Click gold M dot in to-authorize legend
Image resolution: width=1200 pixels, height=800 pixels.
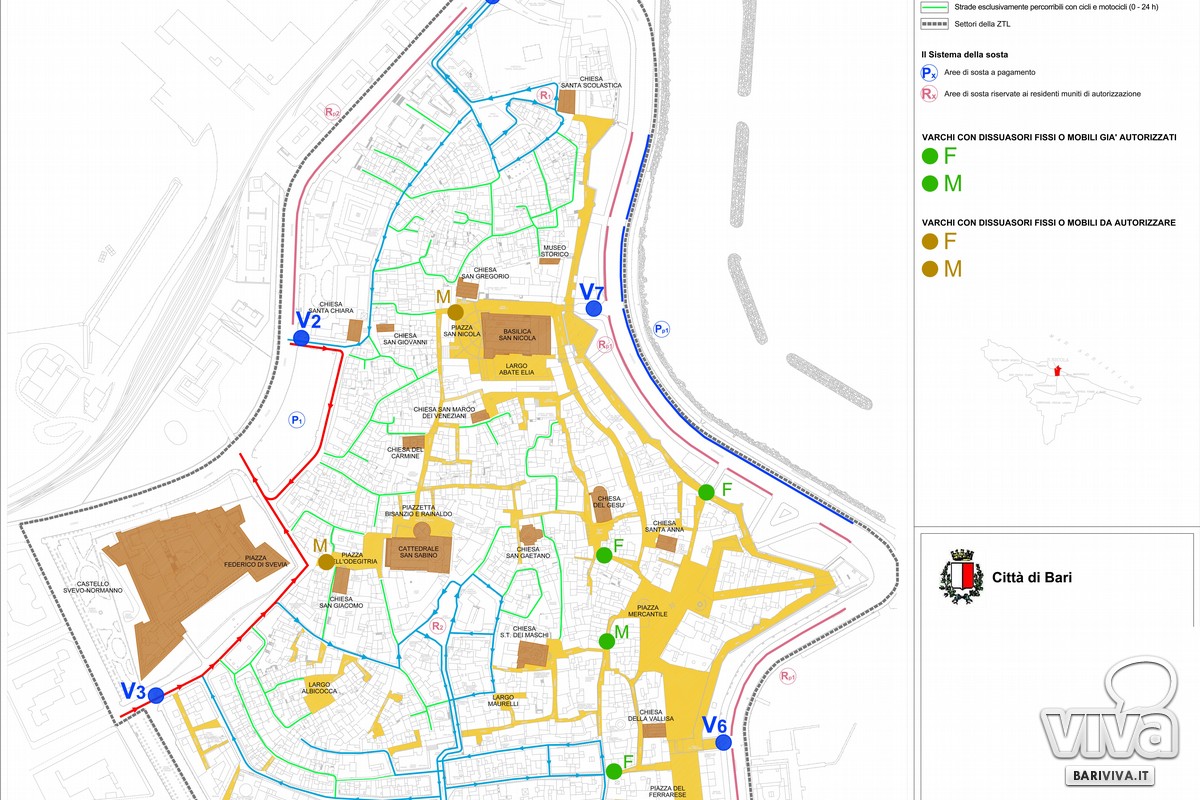[x=930, y=268]
